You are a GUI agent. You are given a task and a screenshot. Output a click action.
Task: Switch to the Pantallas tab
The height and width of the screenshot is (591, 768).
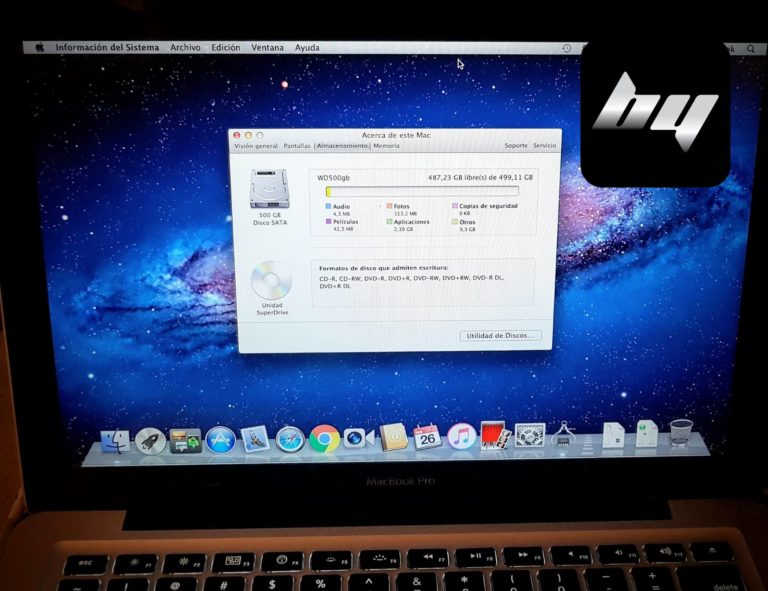pyautogui.click(x=297, y=146)
